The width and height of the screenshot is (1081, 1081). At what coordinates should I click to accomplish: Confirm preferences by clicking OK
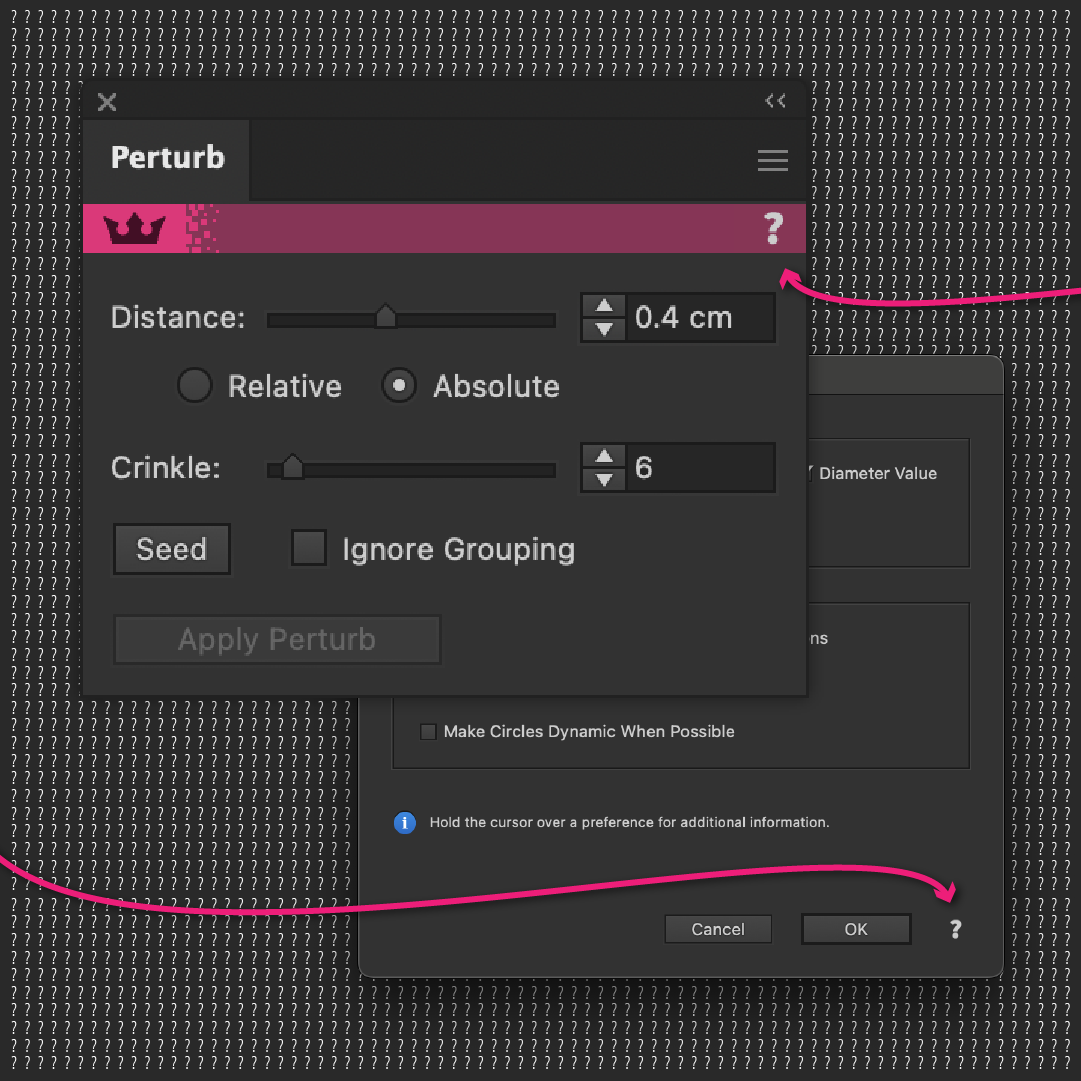click(856, 929)
